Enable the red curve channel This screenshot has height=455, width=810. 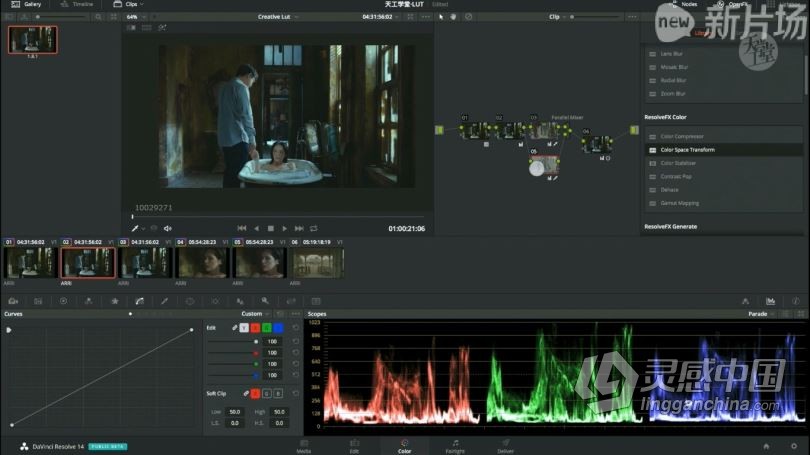click(x=255, y=327)
